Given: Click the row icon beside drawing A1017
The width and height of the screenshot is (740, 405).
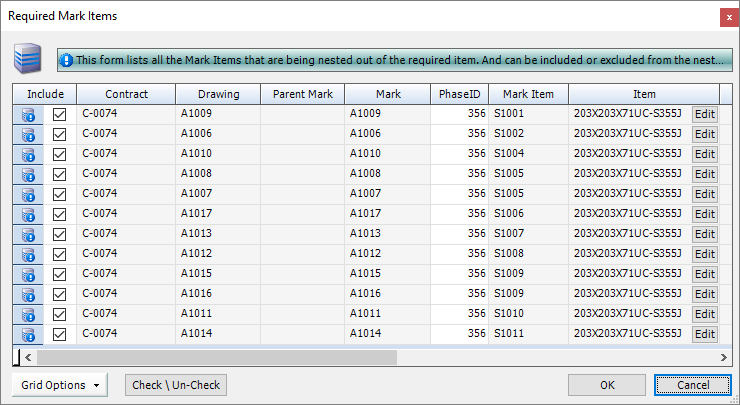Looking at the screenshot, I should (x=28, y=214).
